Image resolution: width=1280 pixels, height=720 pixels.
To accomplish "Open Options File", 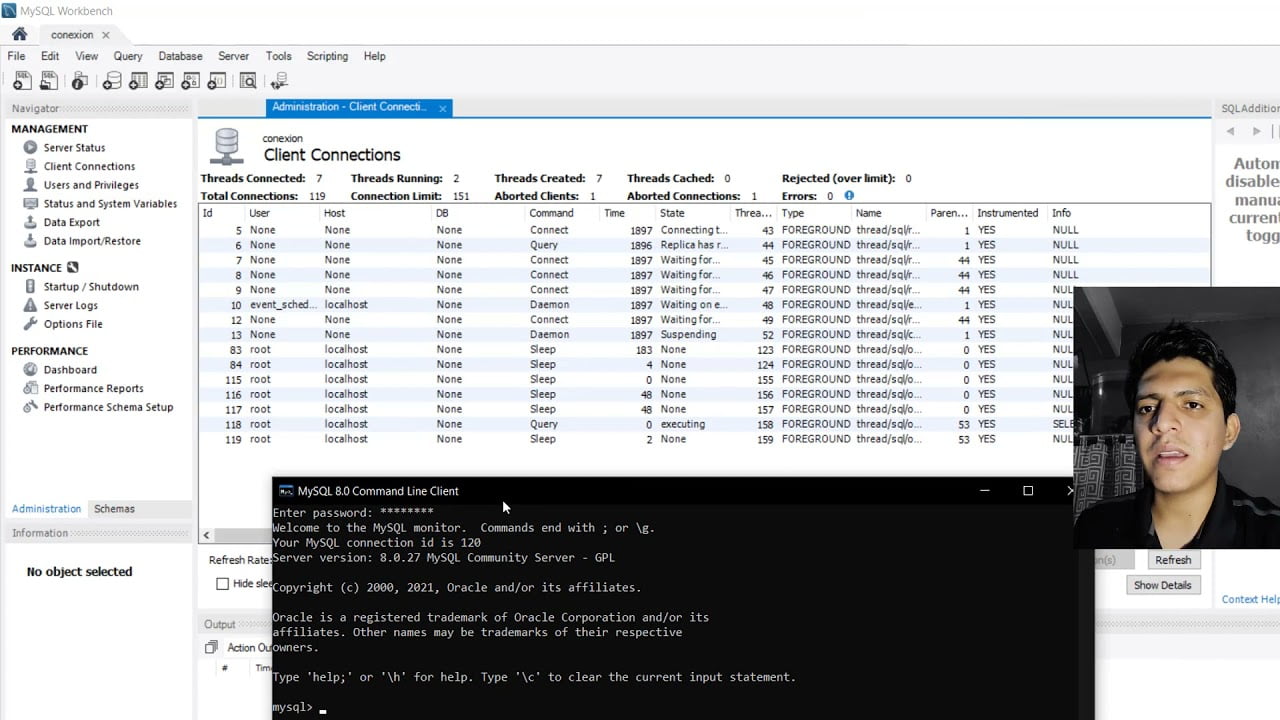I will pos(72,324).
